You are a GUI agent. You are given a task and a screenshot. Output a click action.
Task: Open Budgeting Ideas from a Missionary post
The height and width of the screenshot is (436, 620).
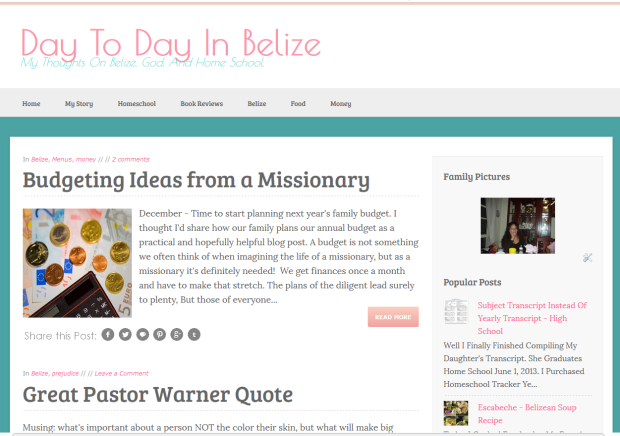pos(196,181)
